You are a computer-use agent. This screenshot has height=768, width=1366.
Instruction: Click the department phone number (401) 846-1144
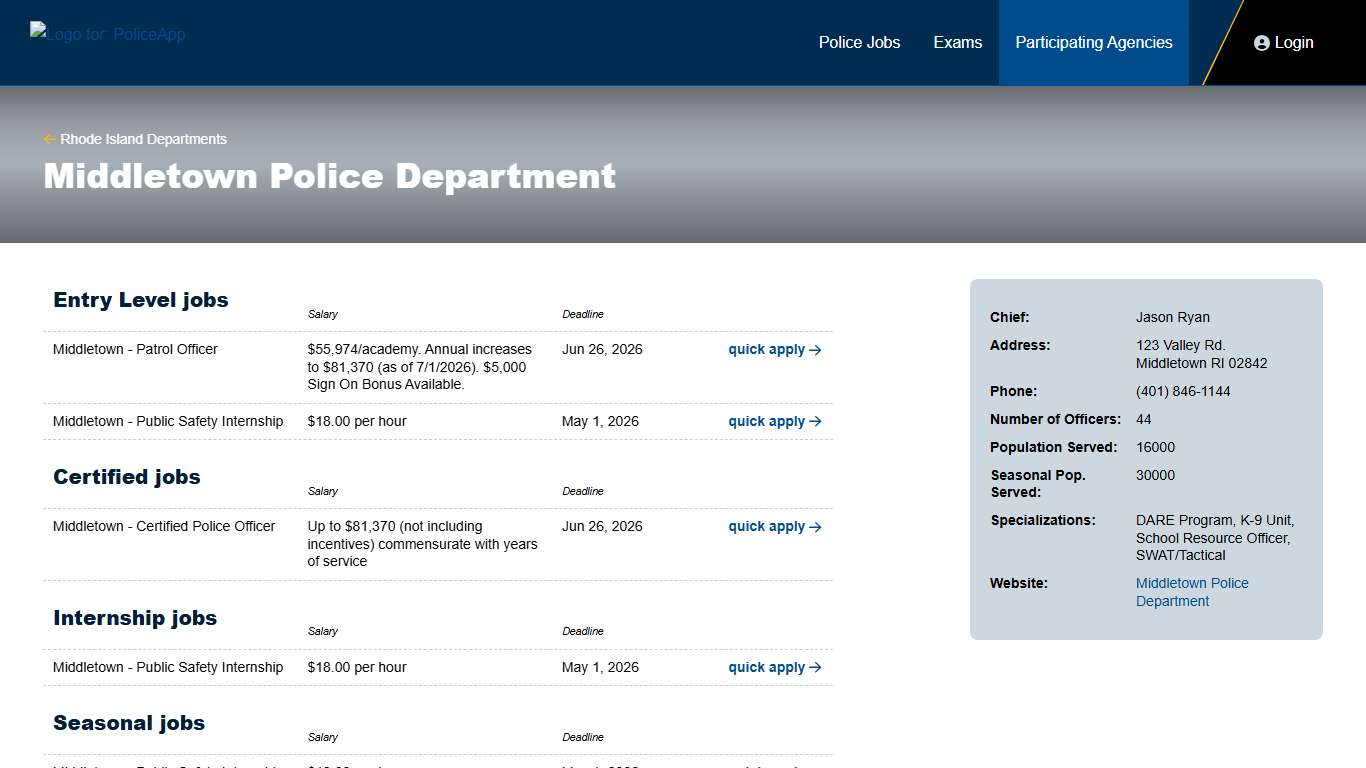tap(1183, 391)
